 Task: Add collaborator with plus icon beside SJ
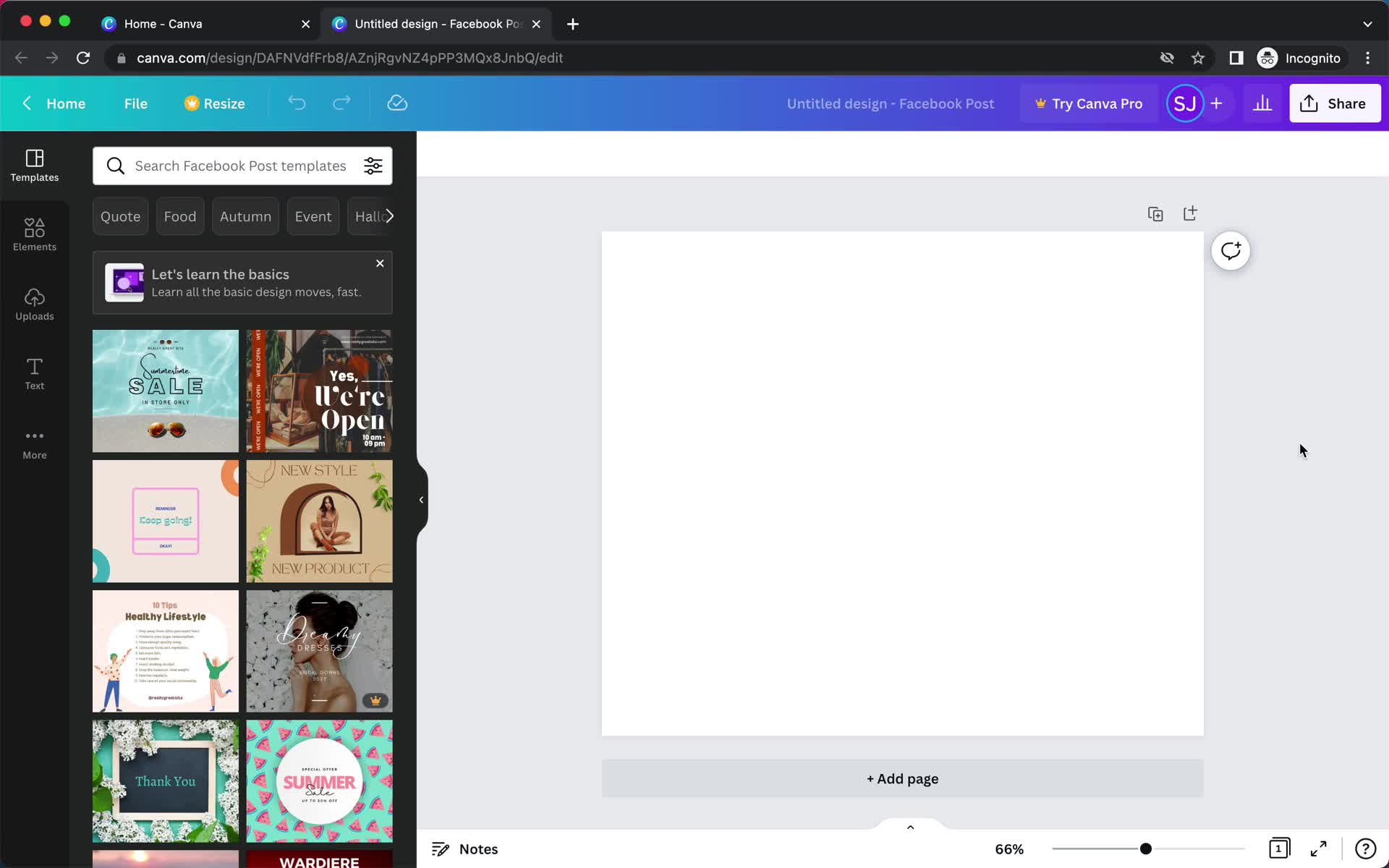pyautogui.click(x=1217, y=103)
